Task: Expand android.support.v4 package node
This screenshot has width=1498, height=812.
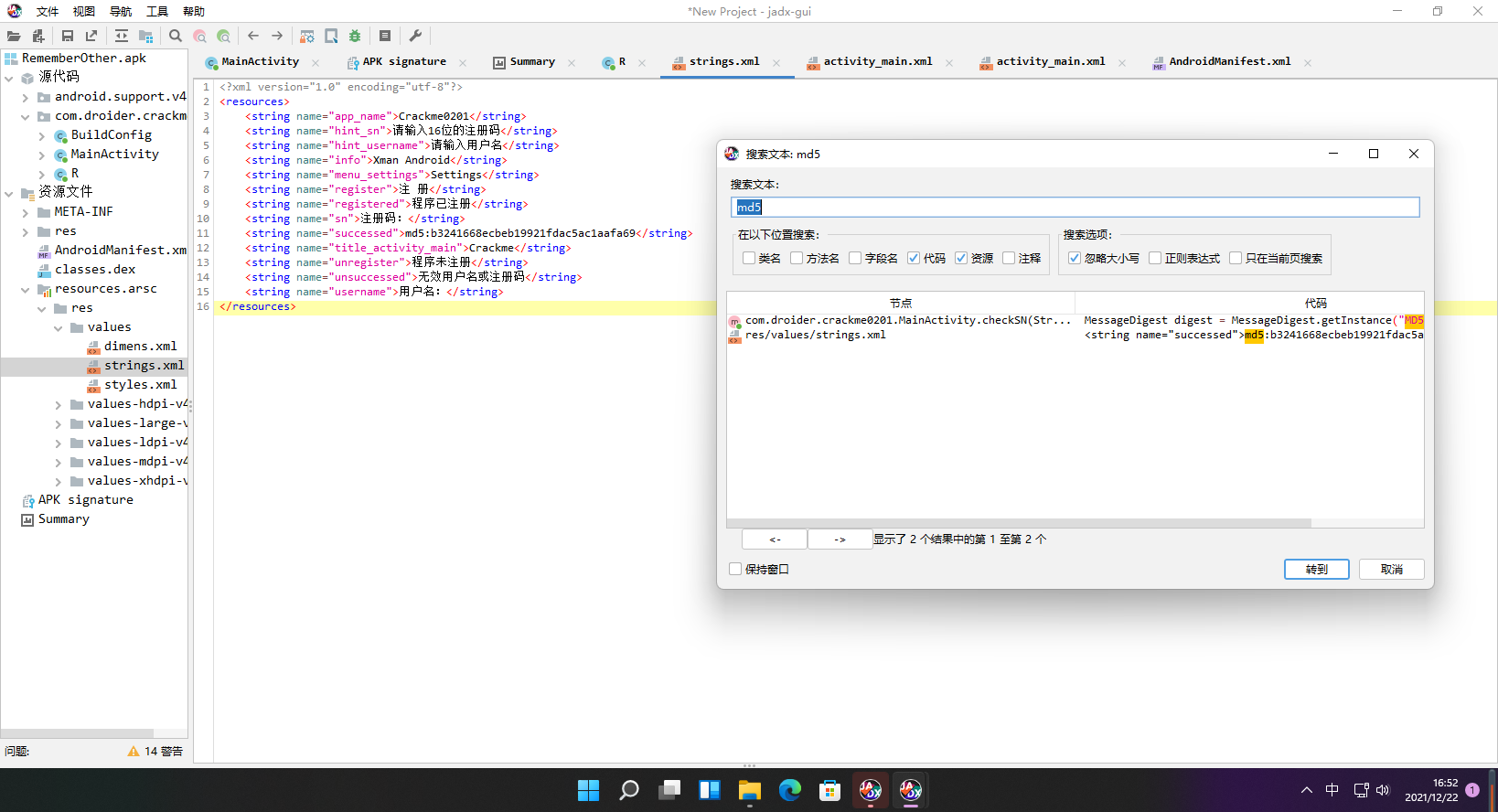Action: [26, 97]
